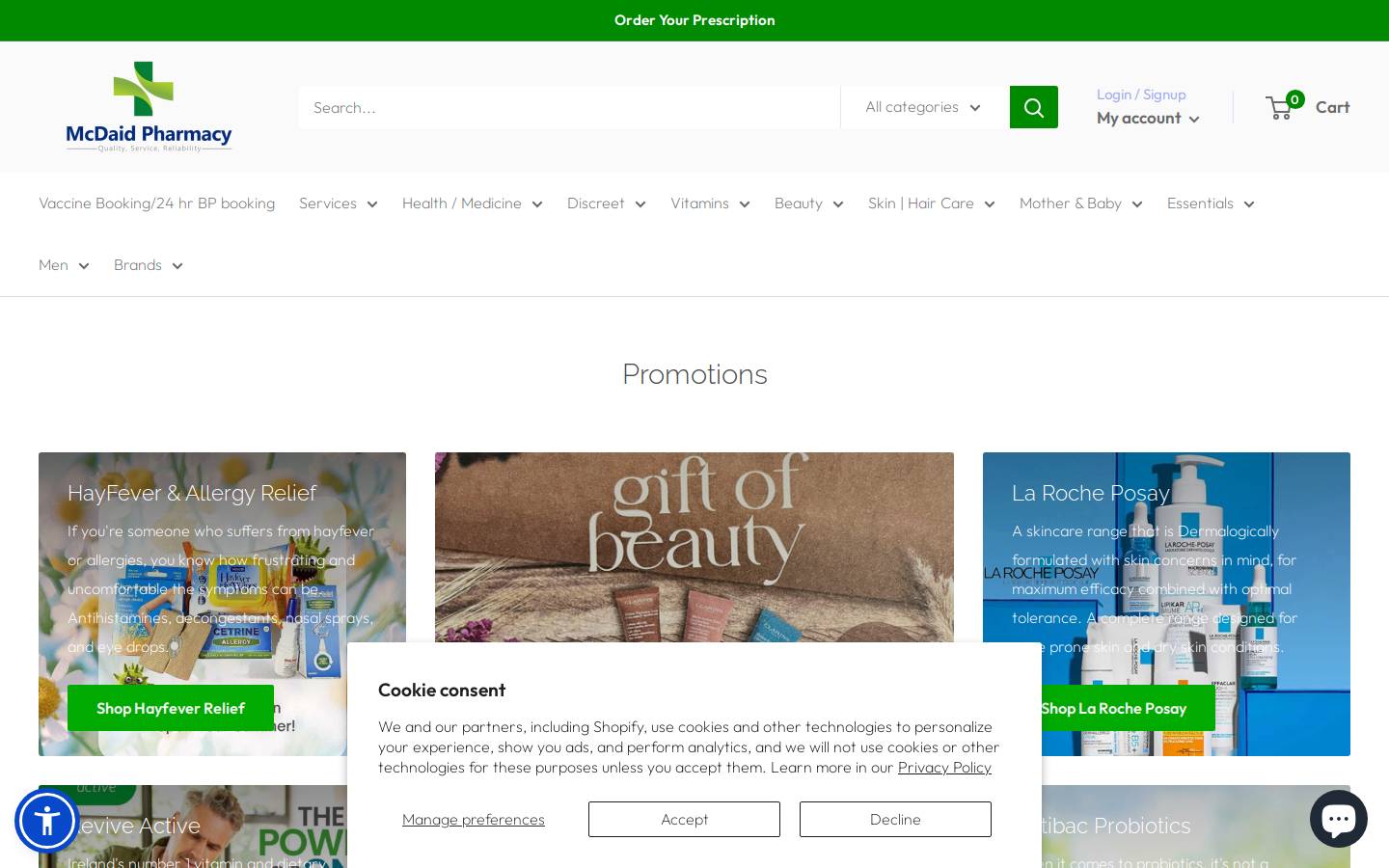1389x868 pixels.
Task: Click the HayFever & Allergy Relief heading
Action: click(192, 493)
